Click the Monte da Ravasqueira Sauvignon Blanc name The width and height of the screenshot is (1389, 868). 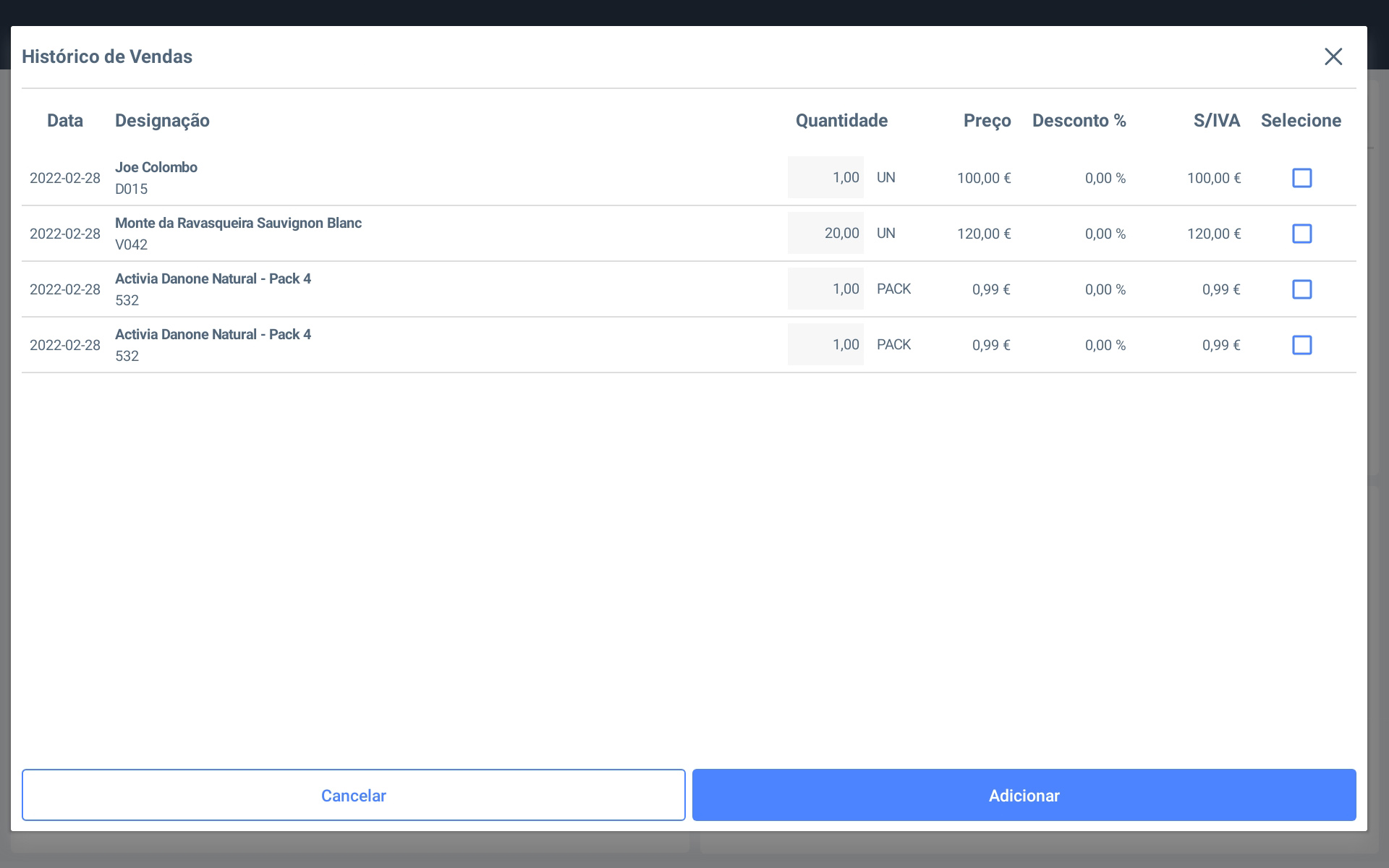238,223
